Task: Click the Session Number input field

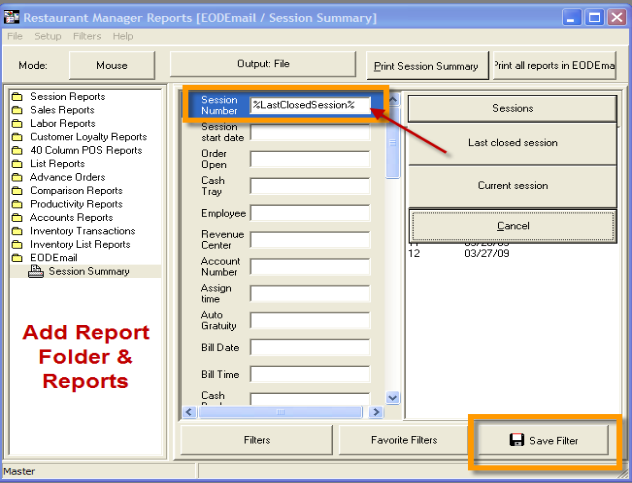Action: tap(310, 105)
